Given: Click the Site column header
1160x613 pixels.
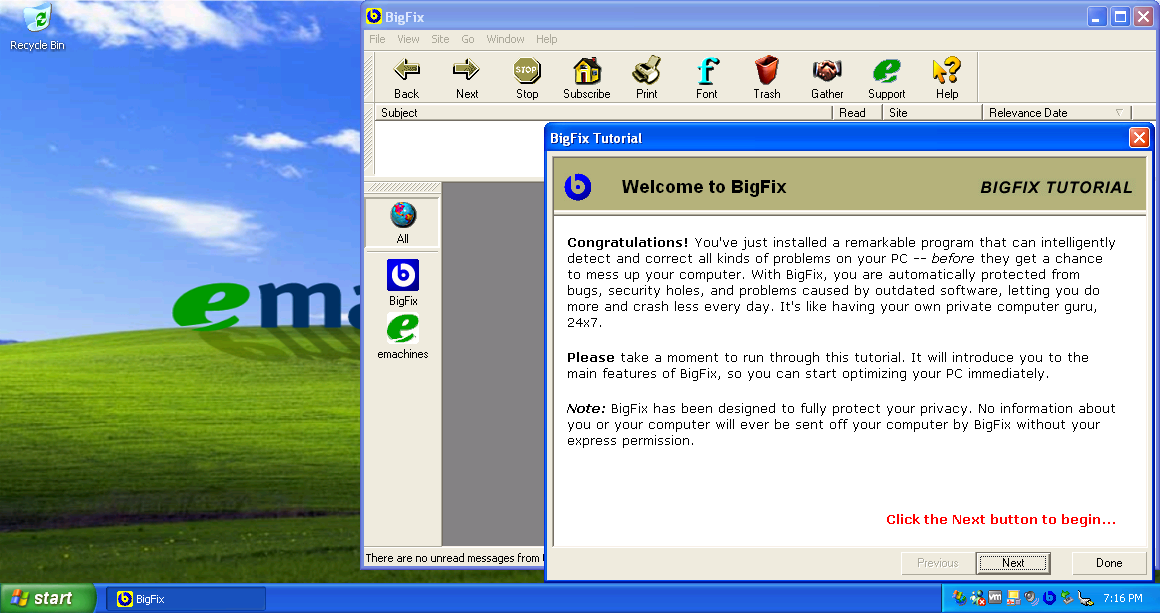Looking at the screenshot, I should click(932, 113).
